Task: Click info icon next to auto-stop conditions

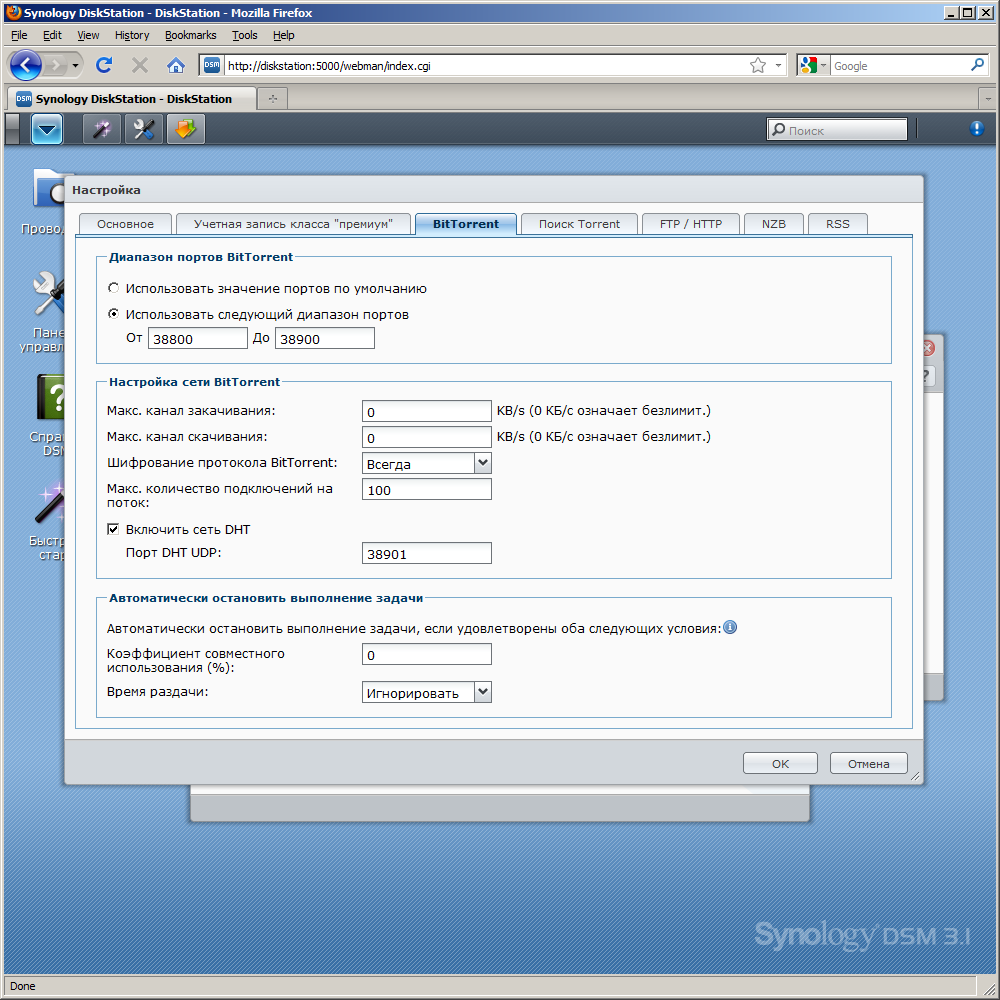Action: pyautogui.click(x=730, y=627)
